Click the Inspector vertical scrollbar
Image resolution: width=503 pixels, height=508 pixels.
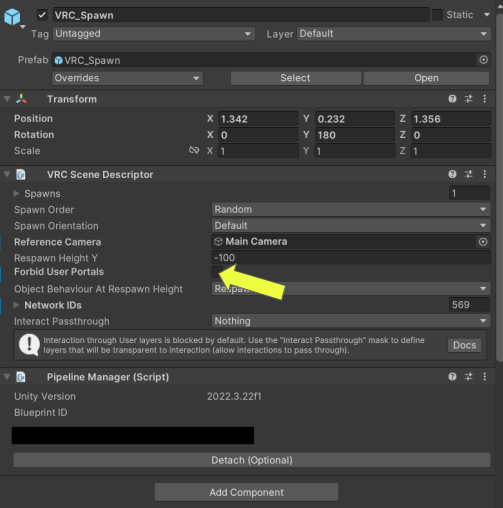pos(499,187)
